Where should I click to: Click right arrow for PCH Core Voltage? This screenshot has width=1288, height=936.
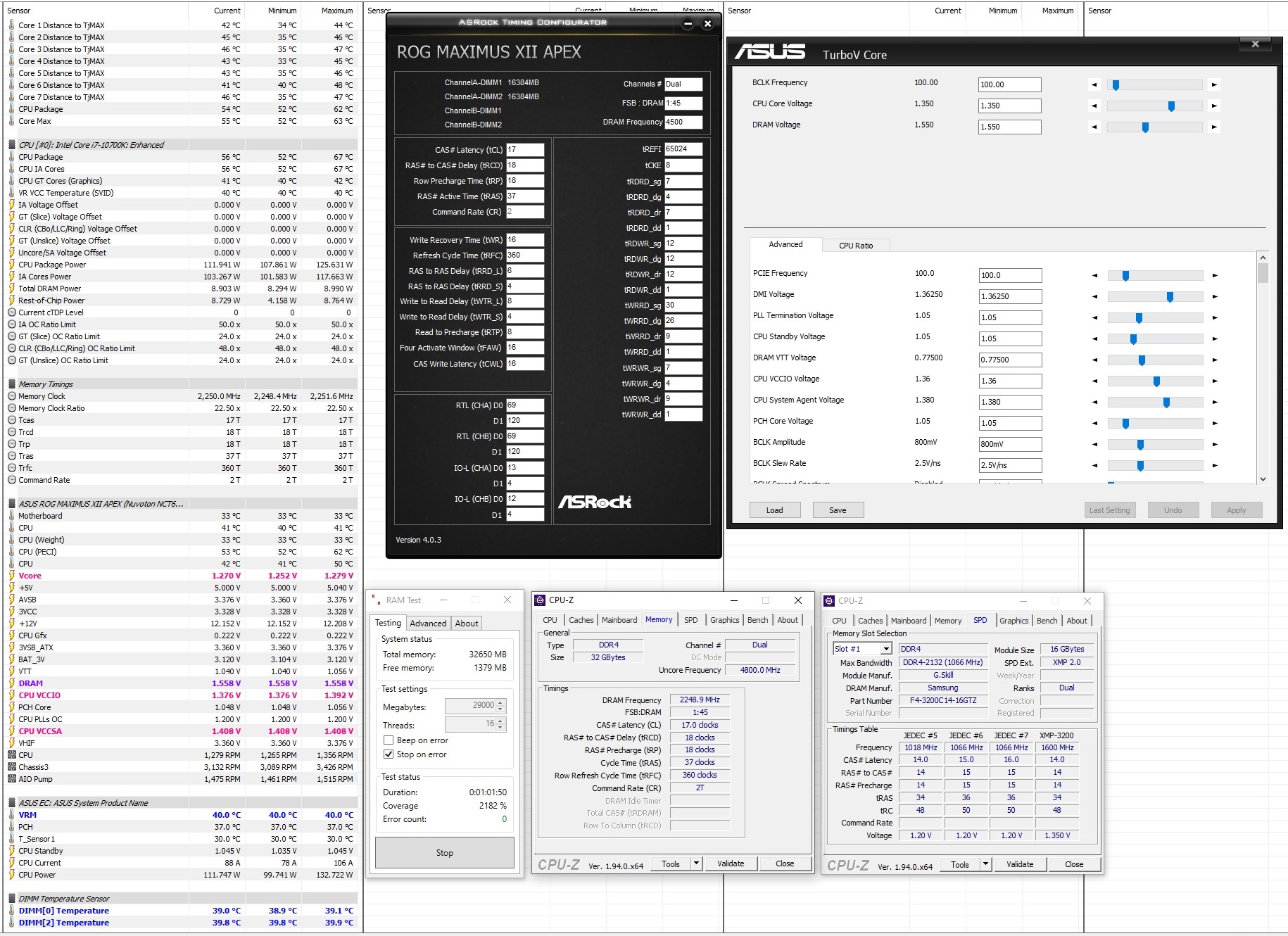[1215, 423]
